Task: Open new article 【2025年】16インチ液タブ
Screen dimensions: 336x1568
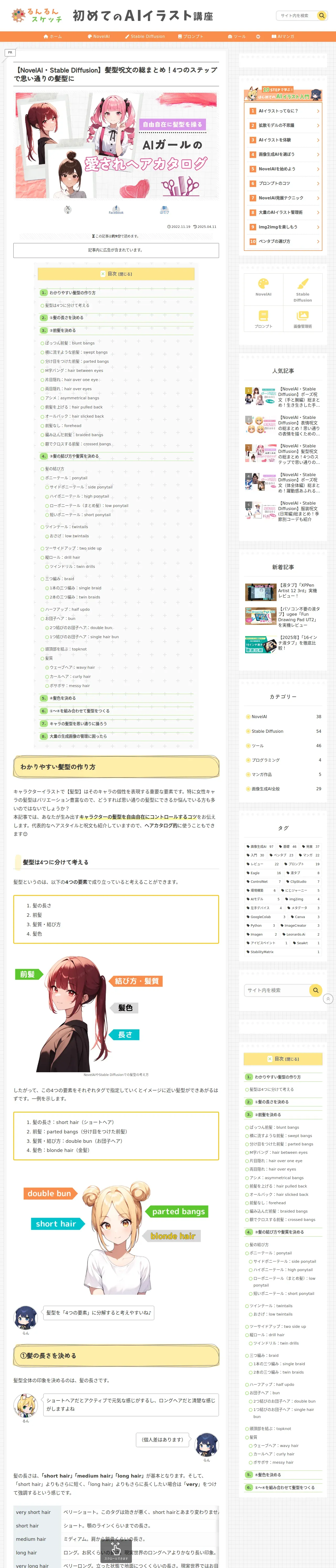Action: [283, 644]
